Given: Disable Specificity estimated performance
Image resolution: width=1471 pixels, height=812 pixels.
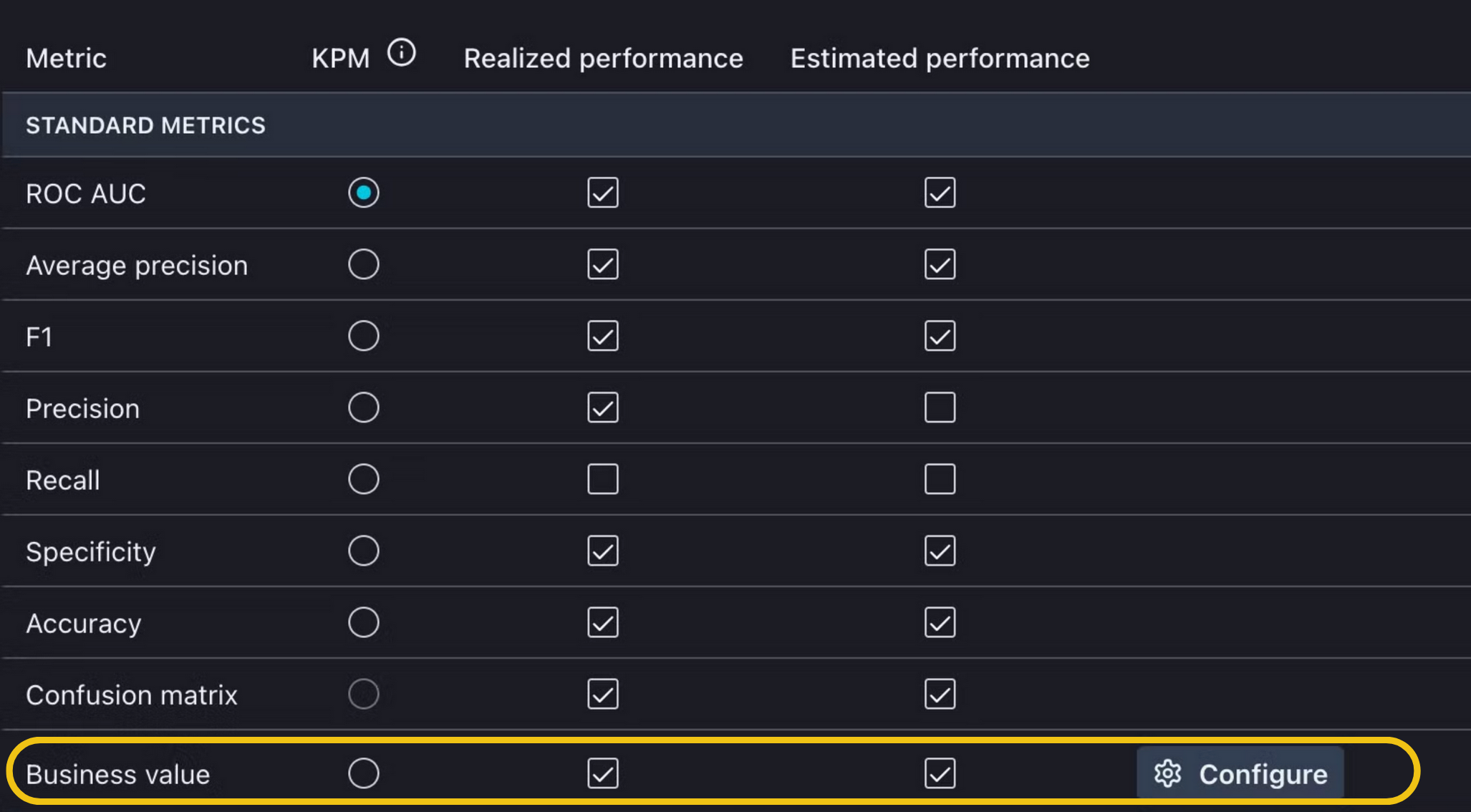Looking at the screenshot, I should point(939,550).
